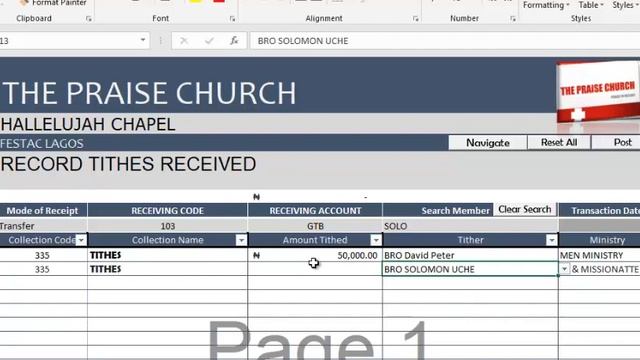Select the GTB receiving account cell
640x360 pixels.
pos(315,226)
